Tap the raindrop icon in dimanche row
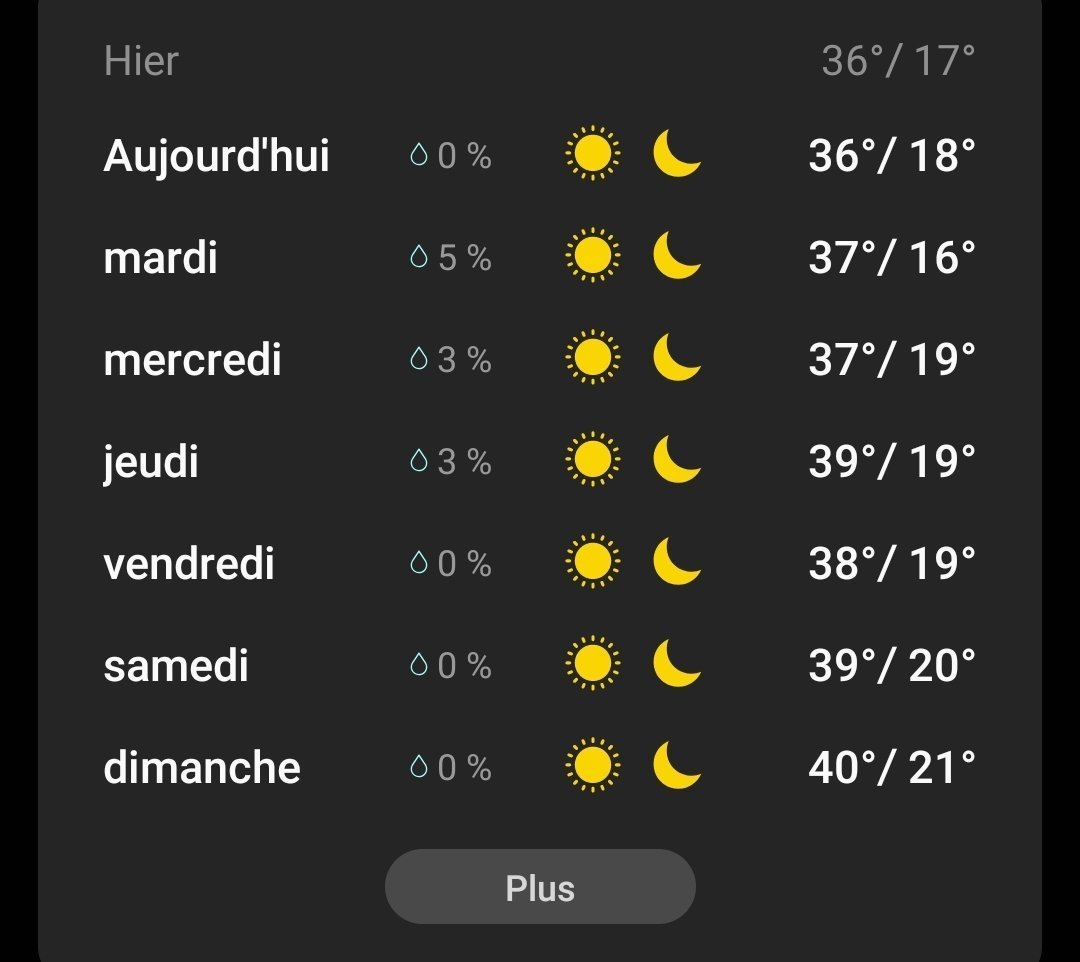Screen dimensions: 1080x962 [x=419, y=766]
